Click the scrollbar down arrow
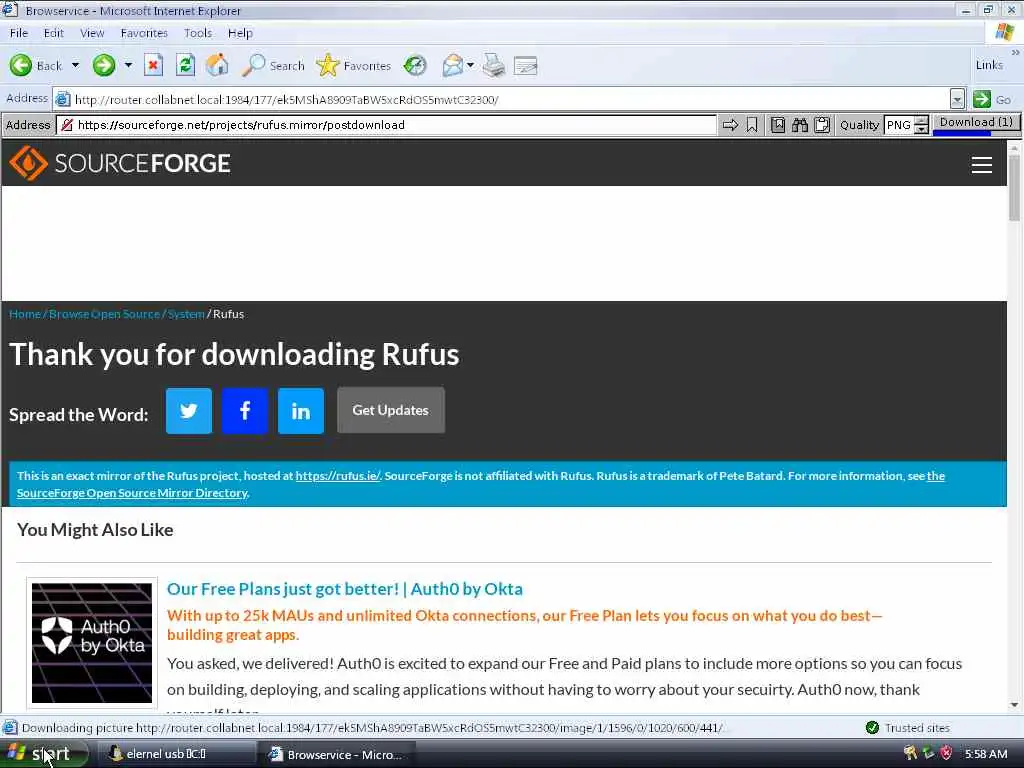 tap(1014, 705)
